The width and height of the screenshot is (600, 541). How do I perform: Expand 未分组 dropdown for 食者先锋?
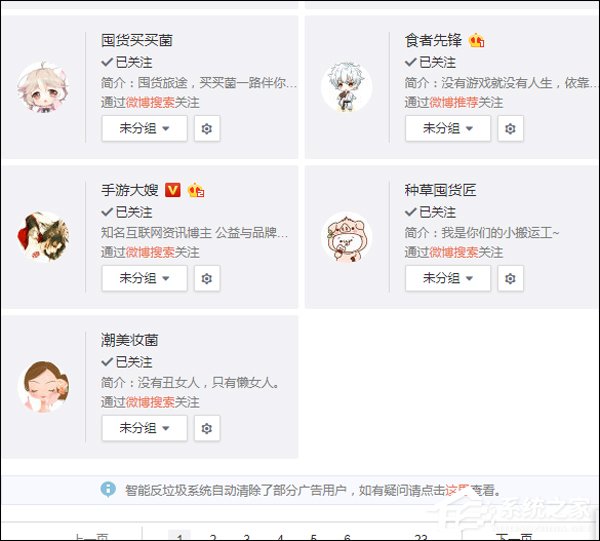pyautogui.click(x=448, y=129)
